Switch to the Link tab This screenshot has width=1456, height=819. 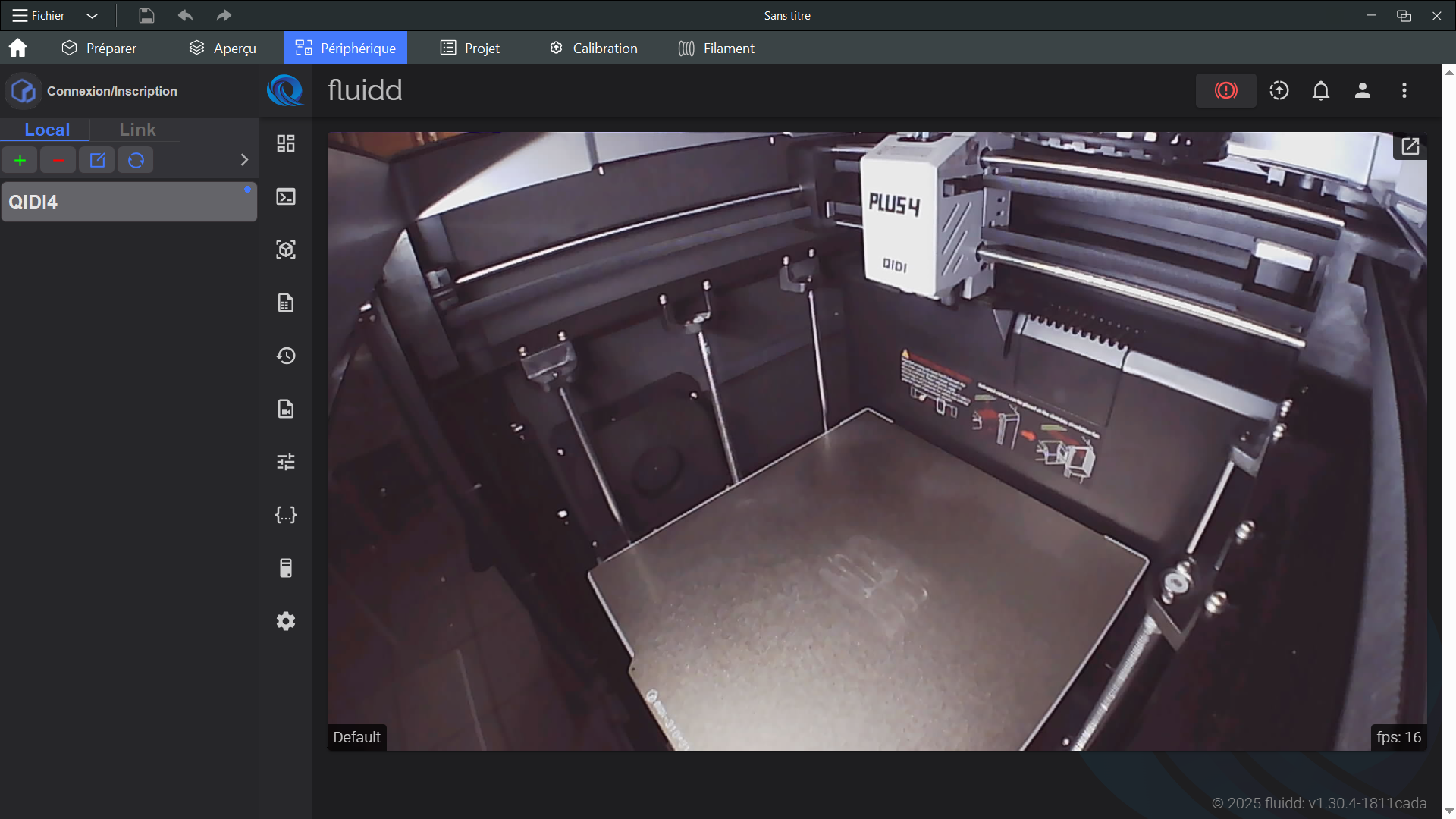click(x=137, y=130)
